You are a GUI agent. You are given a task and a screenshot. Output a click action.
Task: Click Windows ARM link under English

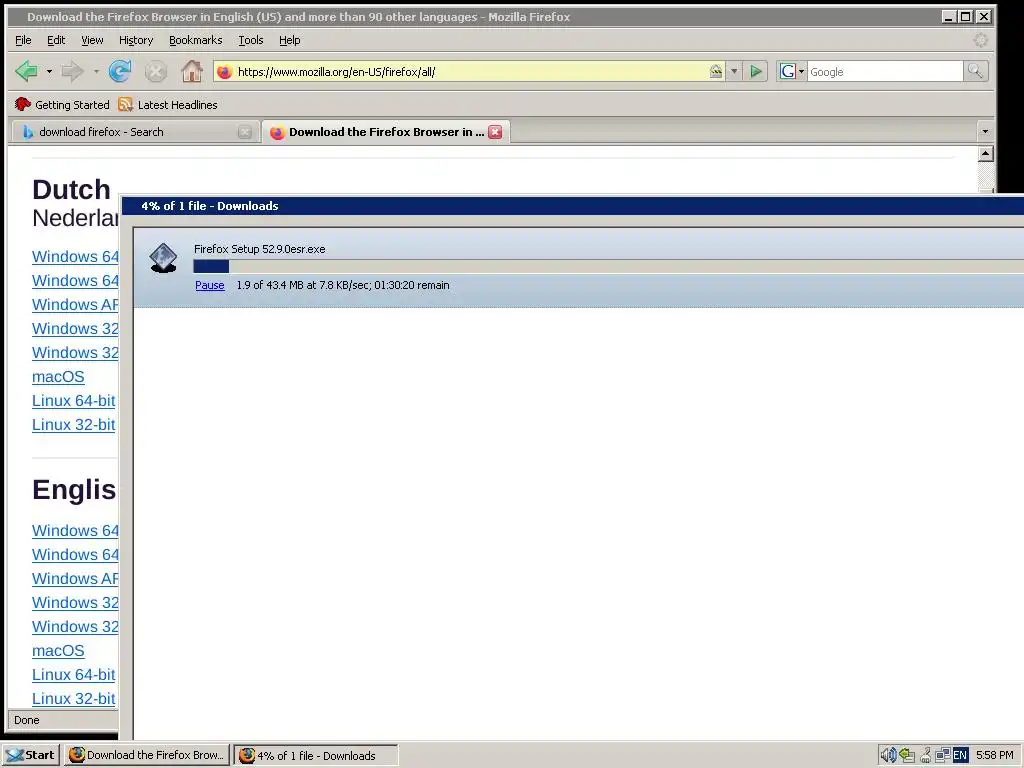(x=75, y=579)
